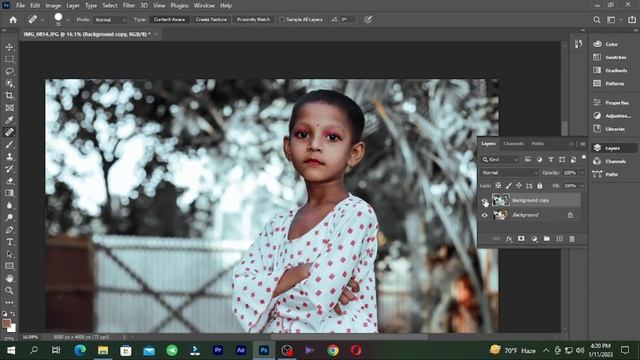Select the History Brush tool
Image resolution: width=640 pixels, height=360 pixels.
[x=9, y=169]
